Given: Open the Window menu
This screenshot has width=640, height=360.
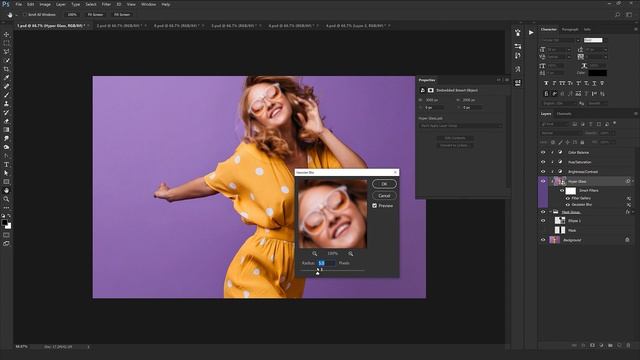Looking at the screenshot, I should pyautogui.click(x=148, y=4).
